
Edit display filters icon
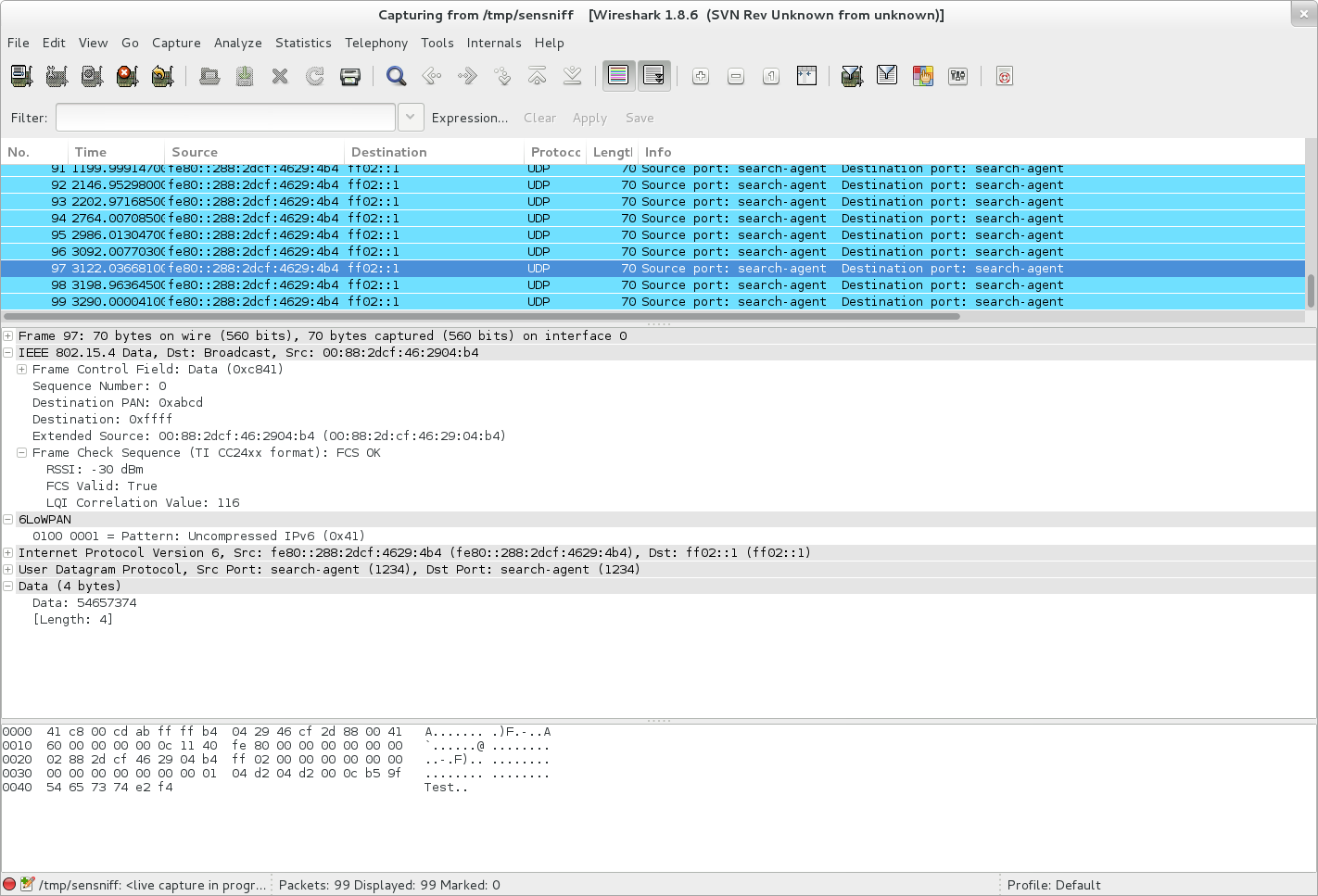coord(887,76)
